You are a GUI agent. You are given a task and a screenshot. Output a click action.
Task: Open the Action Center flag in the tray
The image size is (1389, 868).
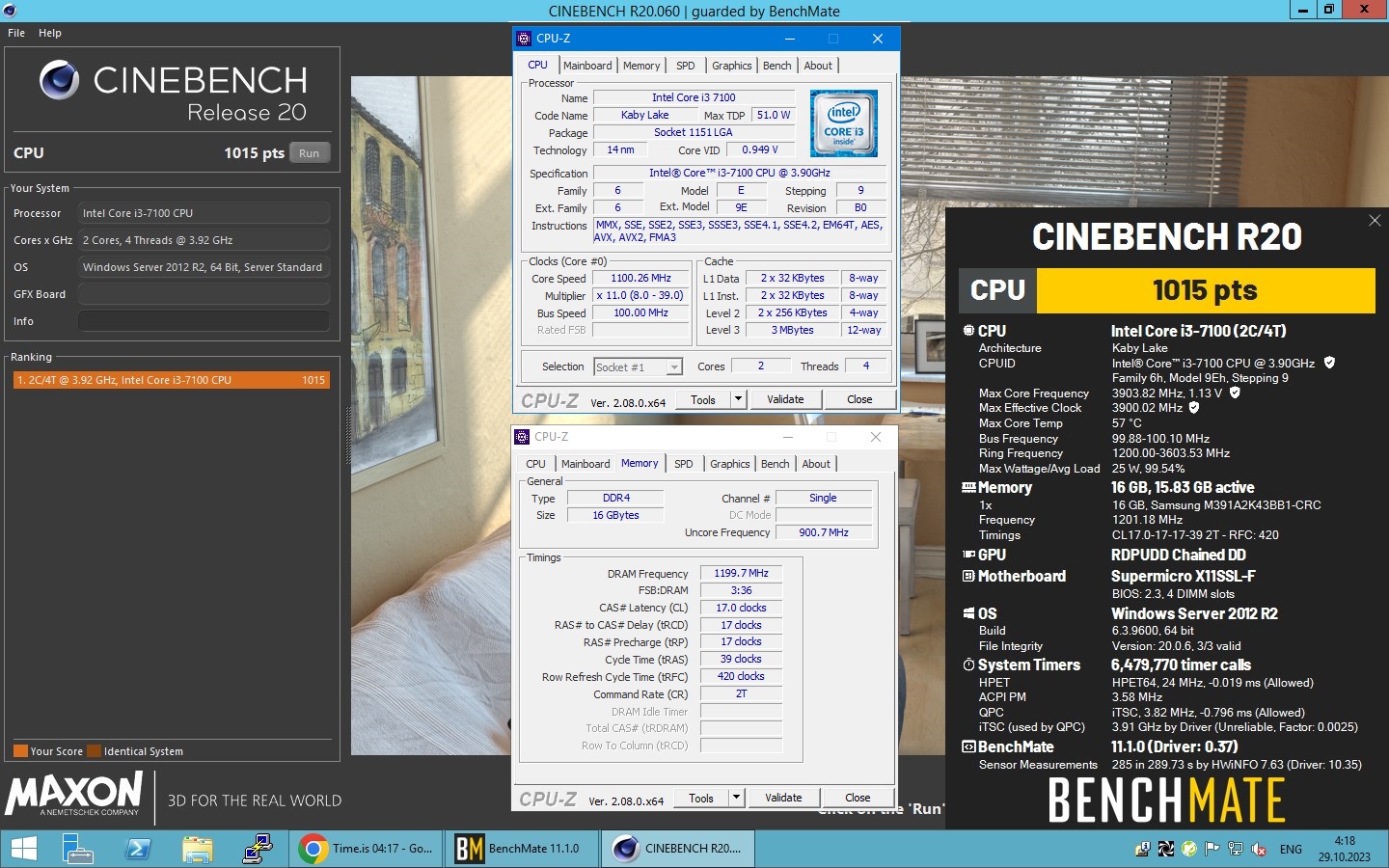tap(1212, 850)
